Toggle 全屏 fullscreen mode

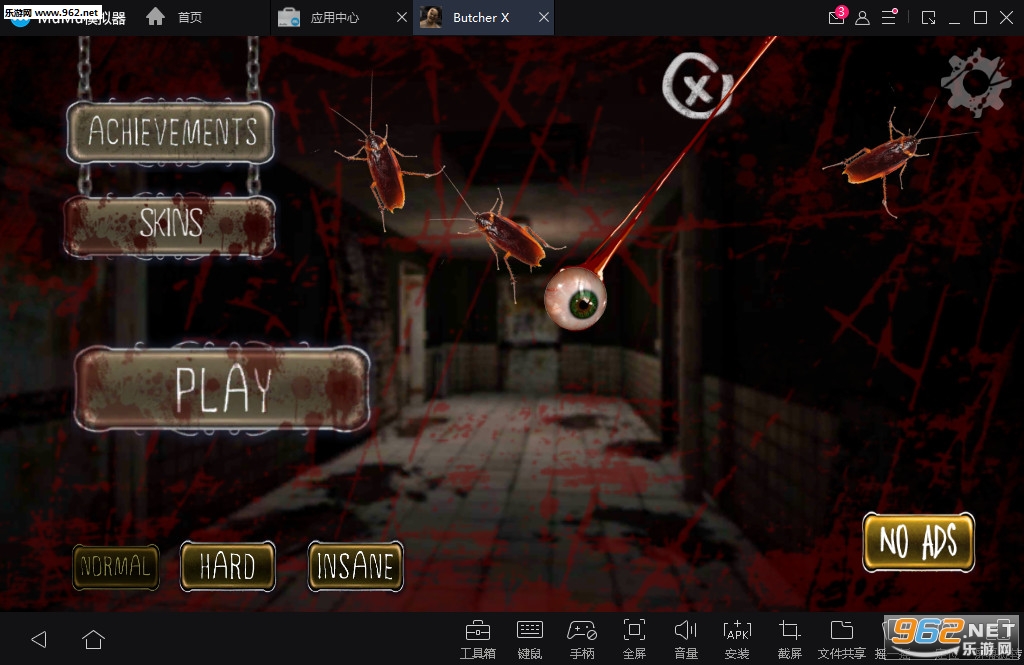click(634, 639)
